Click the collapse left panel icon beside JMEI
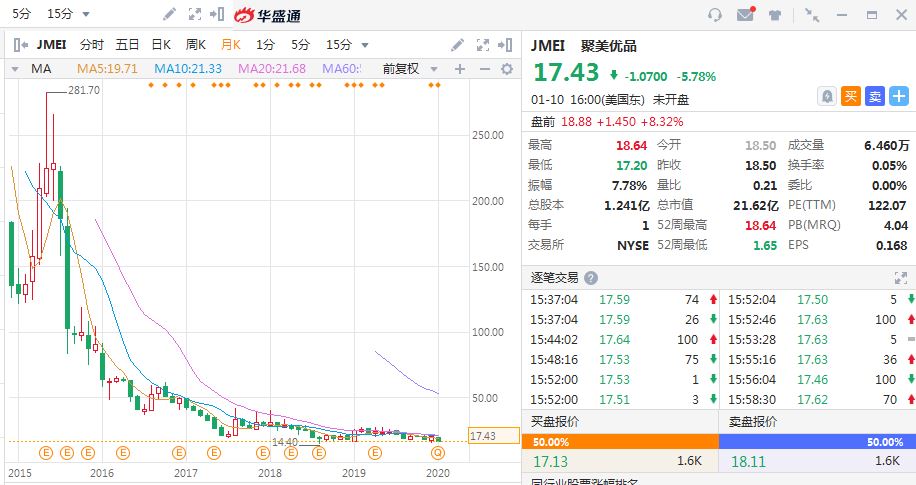Image resolution: width=916 pixels, height=485 pixels. (x=20, y=45)
